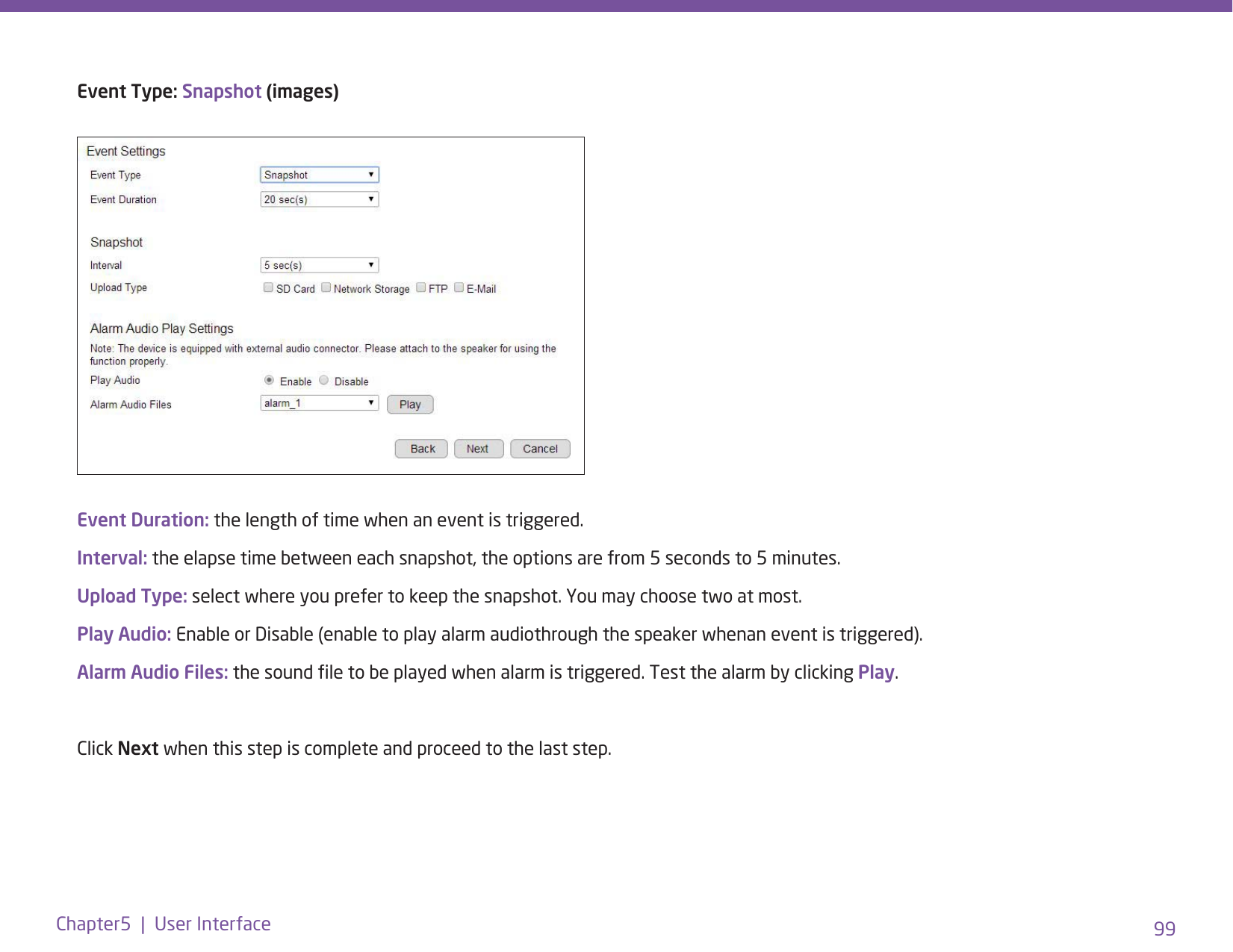1233x952 pixels.
Task: Click the Alarm Audio Files label in dialog
Action: tap(131, 405)
